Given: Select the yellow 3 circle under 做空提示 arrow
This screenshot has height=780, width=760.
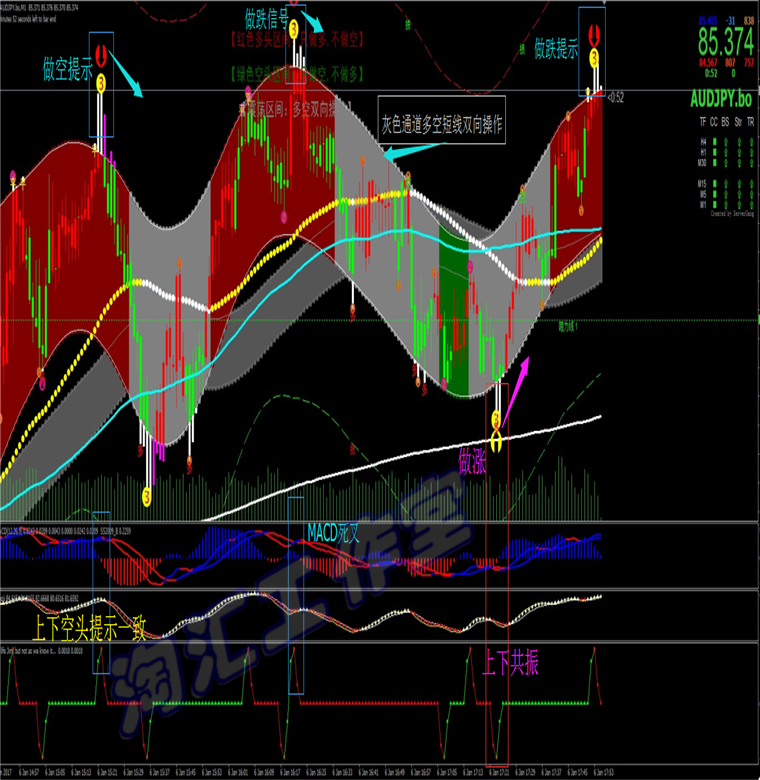Looking at the screenshot, I should 101,83.
